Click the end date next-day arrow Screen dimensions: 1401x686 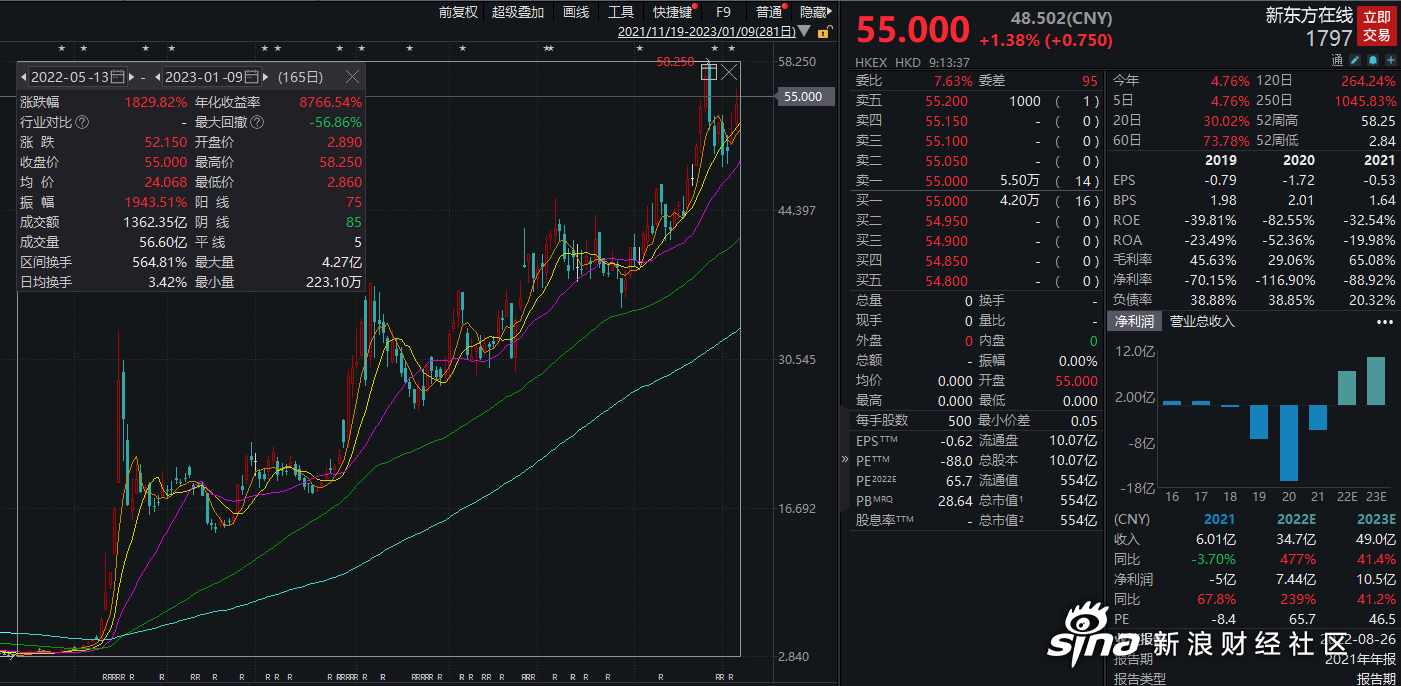click(x=265, y=77)
